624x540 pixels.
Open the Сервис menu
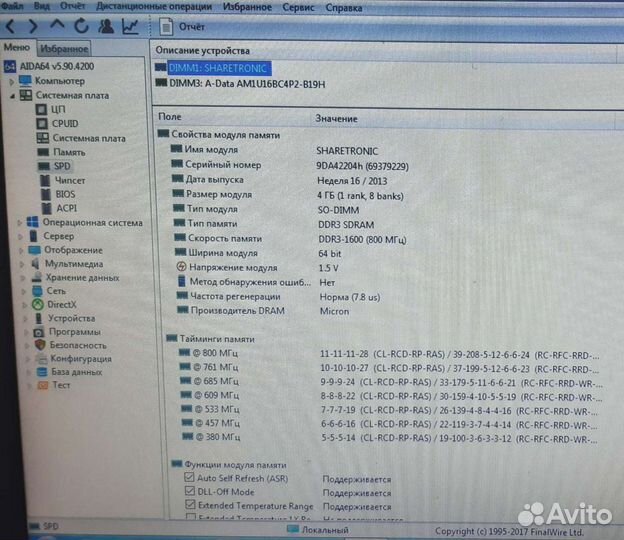pos(298,8)
